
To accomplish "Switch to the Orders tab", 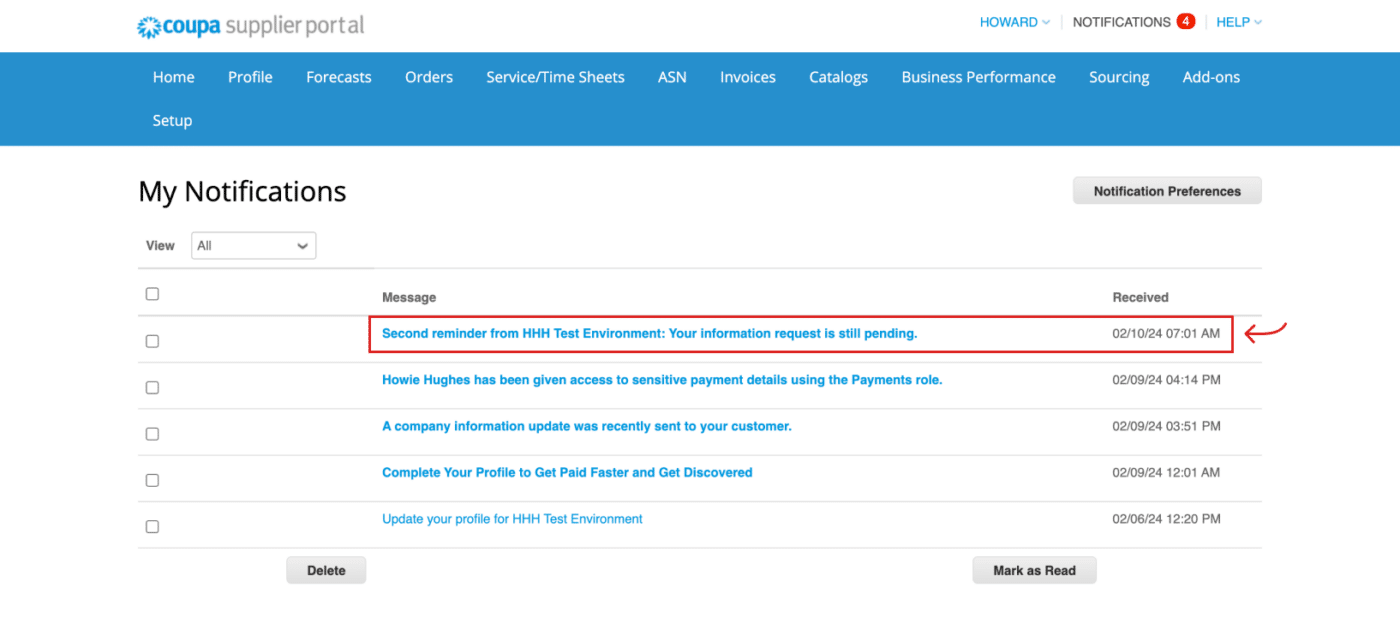I will (x=428, y=76).
